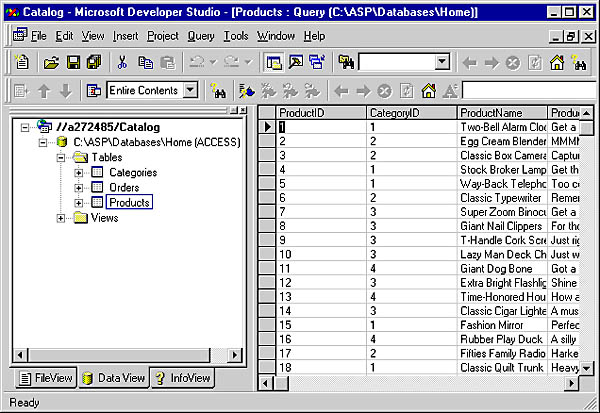Screen dimensions: 600x413
Task: Click the Save icon in toolbar
Action: [x=73, y=62]
